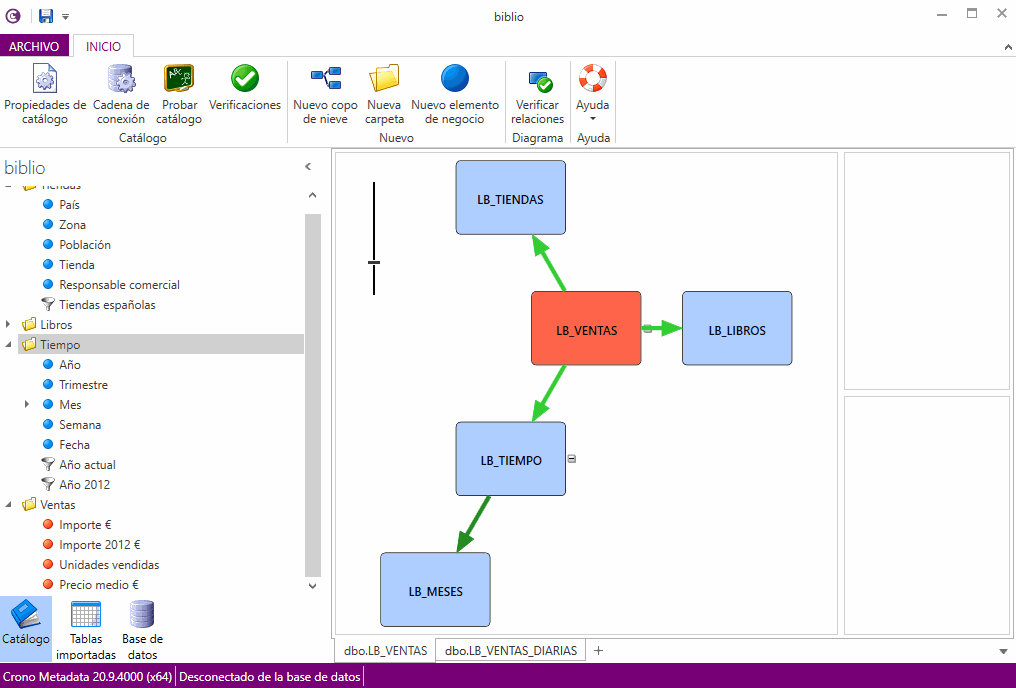Open Propiedades de catálogo
Image resolution: width=1016 pixels, height=688 pixels.
tap(45, 94)
